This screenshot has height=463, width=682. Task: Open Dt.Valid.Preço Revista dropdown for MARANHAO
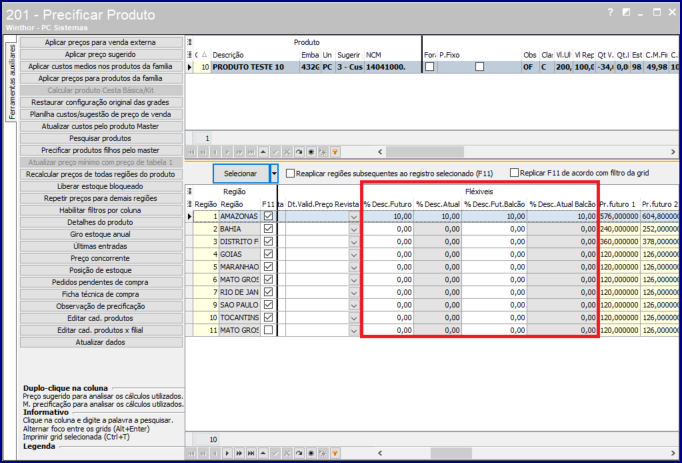point(354,267)
